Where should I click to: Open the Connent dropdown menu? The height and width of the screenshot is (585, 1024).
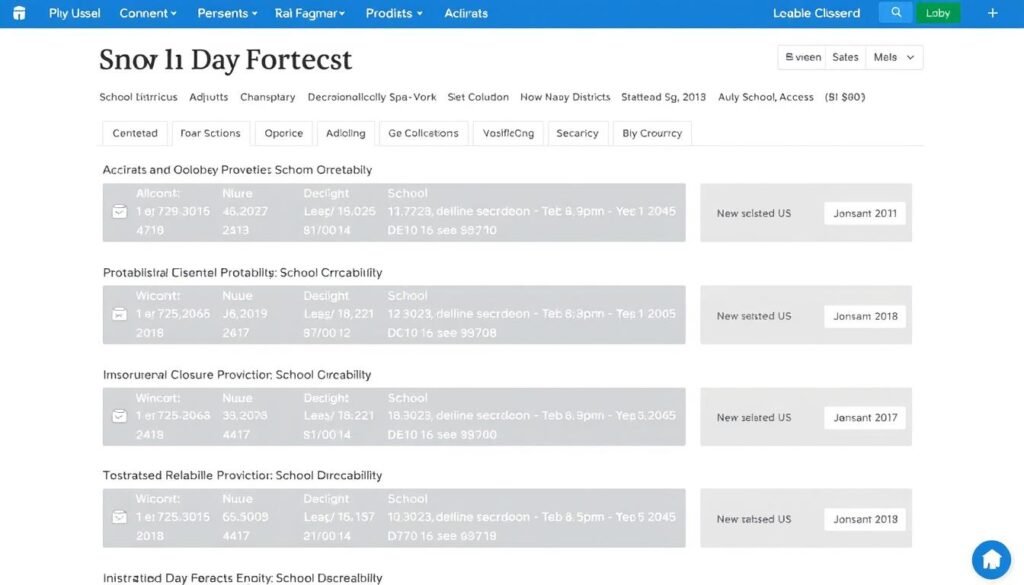click(x=147, y=13)
